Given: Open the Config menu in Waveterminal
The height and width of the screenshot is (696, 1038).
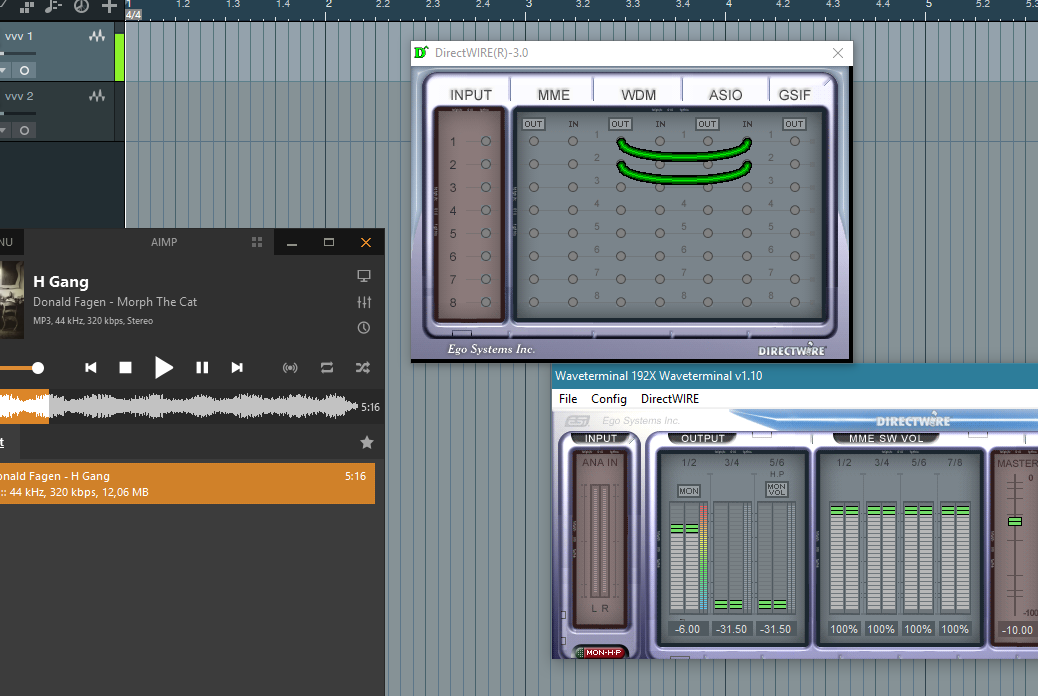Looking at the screenshot, I should (x=608, y=399).
